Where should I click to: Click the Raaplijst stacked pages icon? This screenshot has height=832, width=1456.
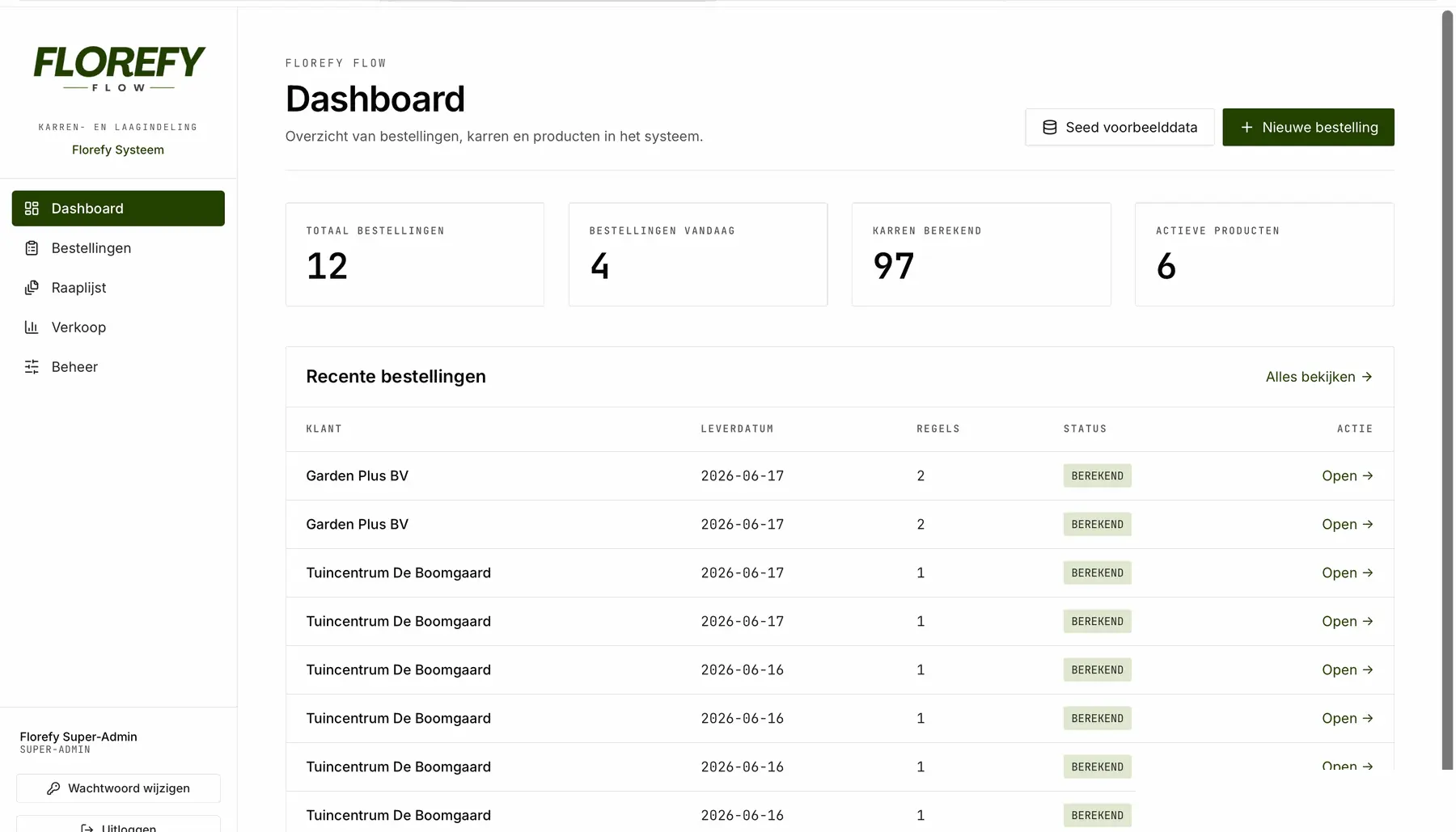tap(32, 288)
